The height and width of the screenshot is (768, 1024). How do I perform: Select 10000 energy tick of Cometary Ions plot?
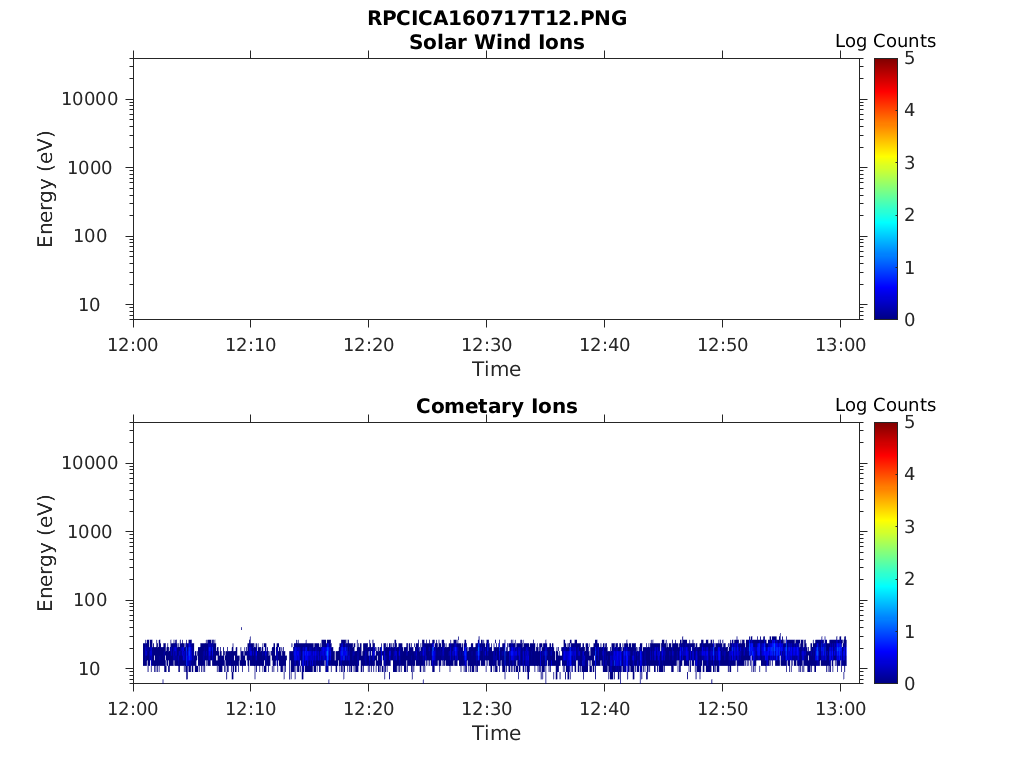pyautogui.click(x=90, y=463)
